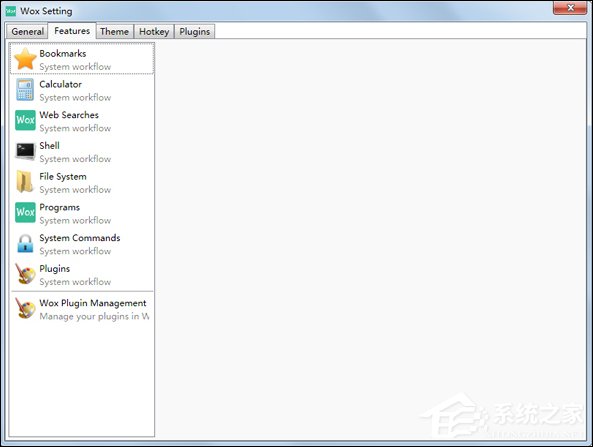Click the File System folder icon
593x447 pixels.
coord(25,182)
